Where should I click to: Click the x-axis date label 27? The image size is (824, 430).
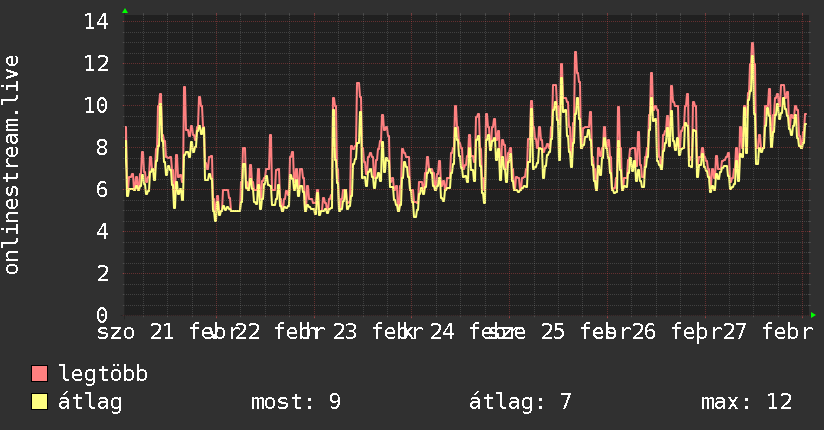click(734, 332)
